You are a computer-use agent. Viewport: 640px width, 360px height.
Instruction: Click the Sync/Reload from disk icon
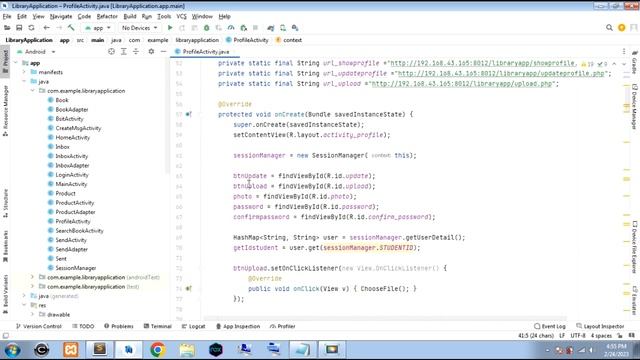pyautogui.click(x=31, y=28)
